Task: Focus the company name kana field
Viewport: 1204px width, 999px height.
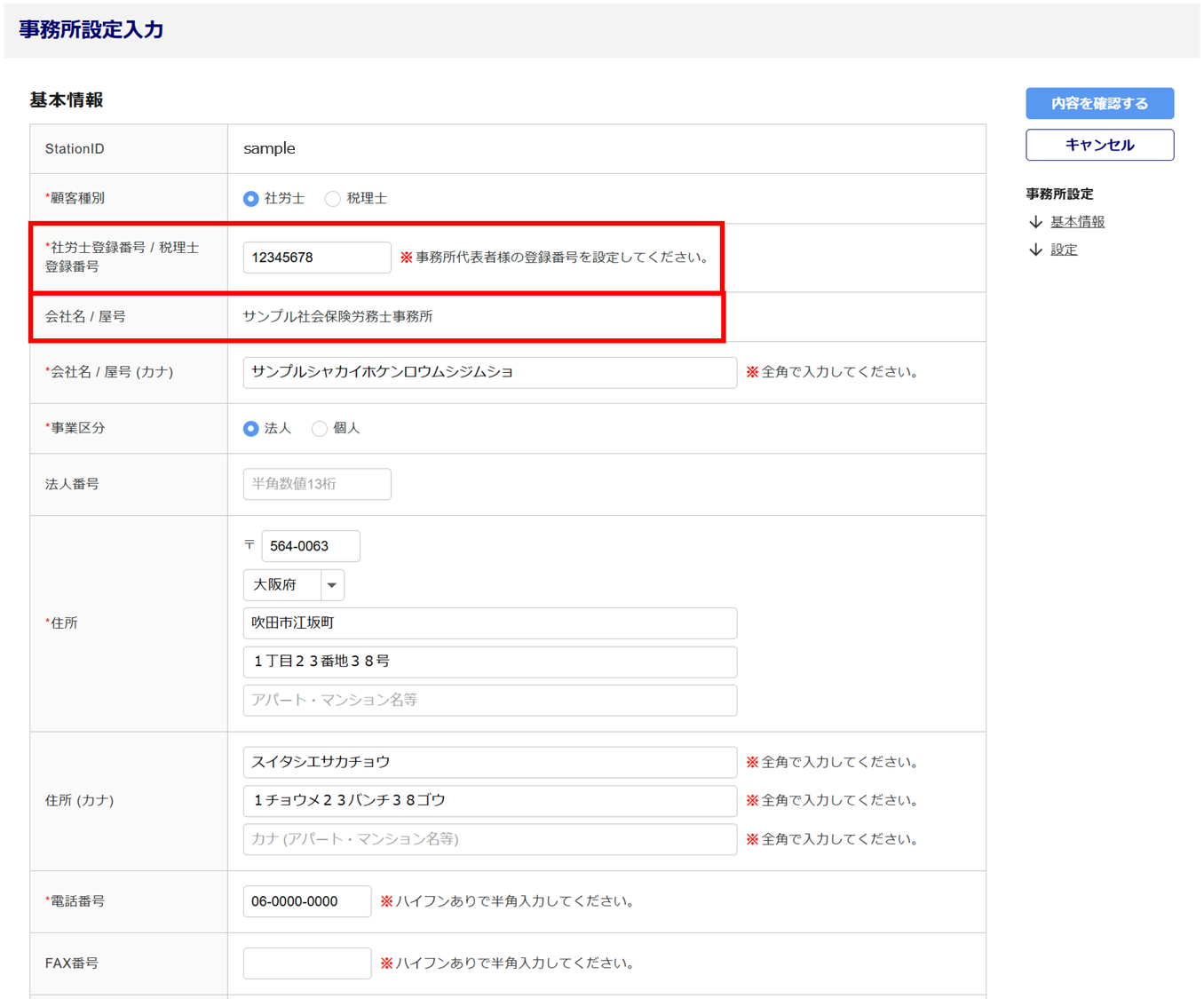Action: click(x=489, y=373)
